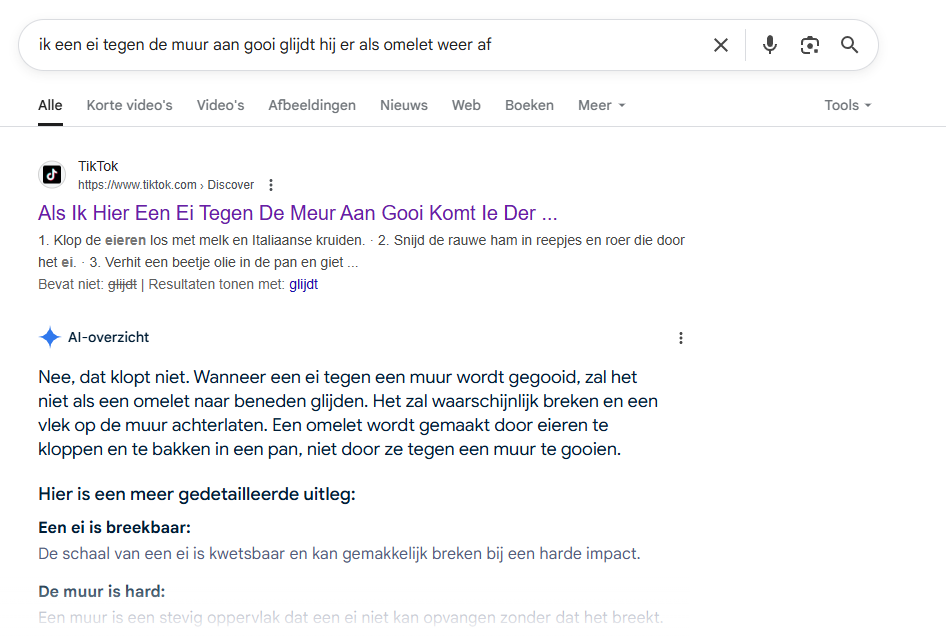Click the 'De muur is hard:' subheading
The image size is (946, 637).
tap(101, 591)
